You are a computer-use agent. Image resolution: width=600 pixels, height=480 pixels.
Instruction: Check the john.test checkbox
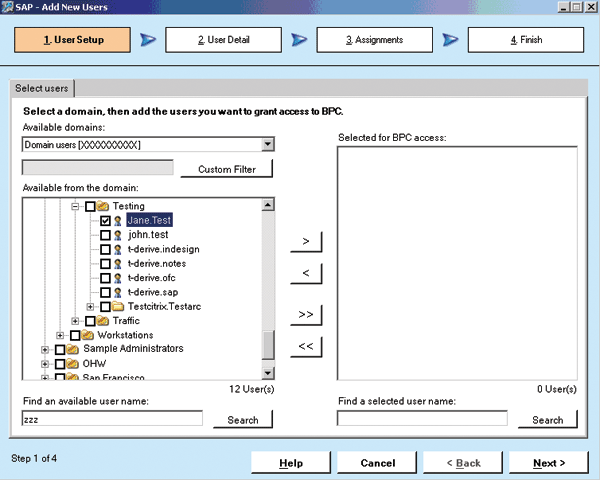tap(105, 235)
